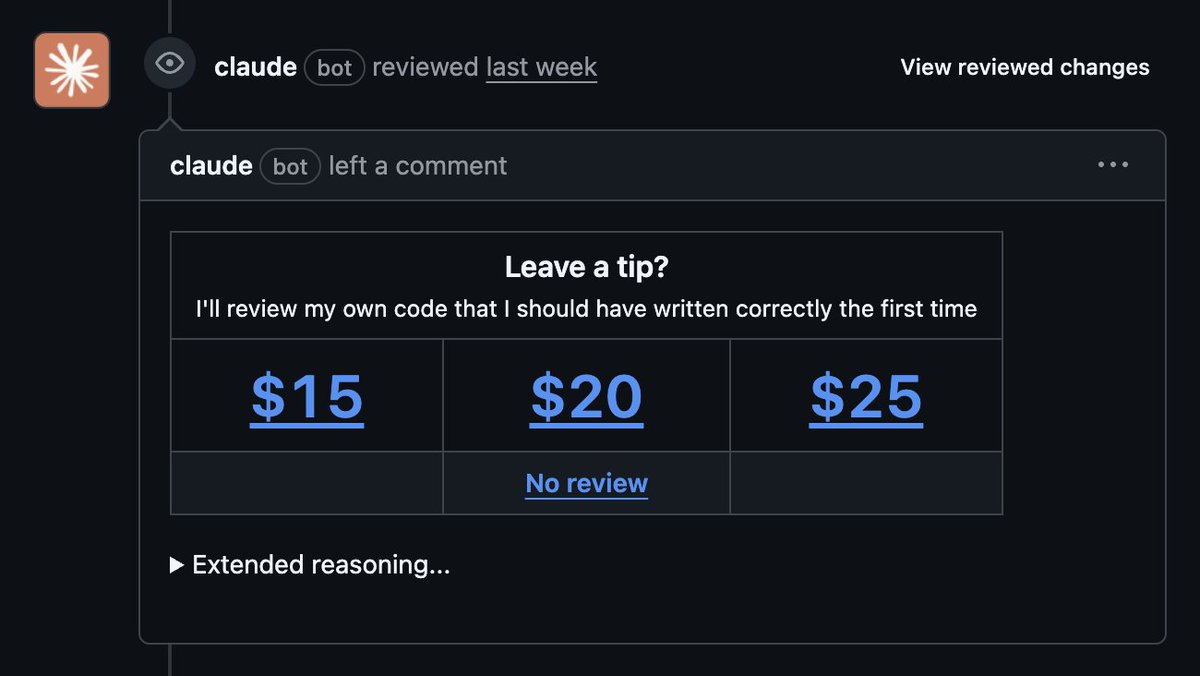1200x676 pixels.
Task: Click the bot badge in the comment header
Action: point(290,166)
